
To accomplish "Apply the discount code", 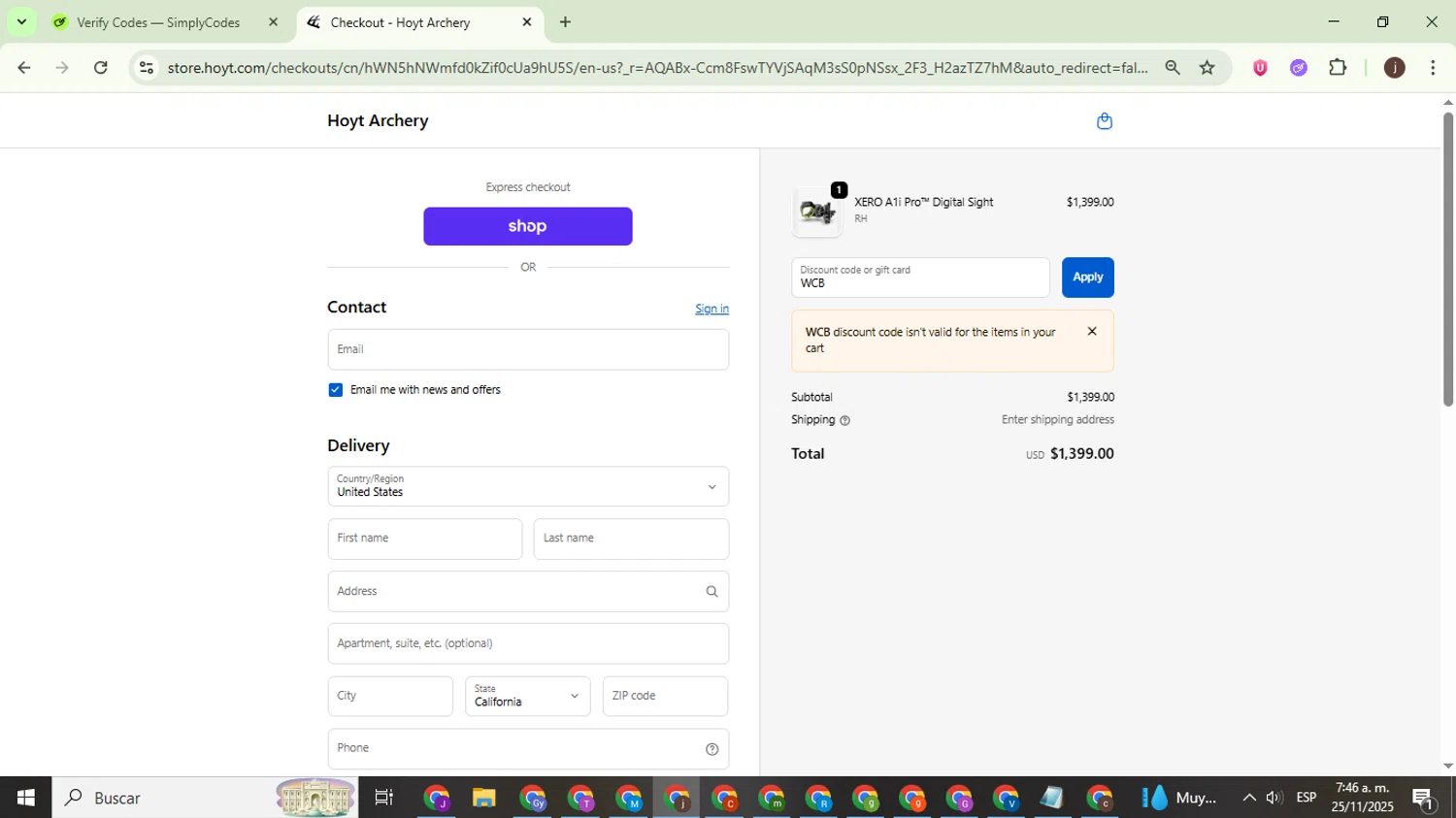I will [x=1088, y=278].
